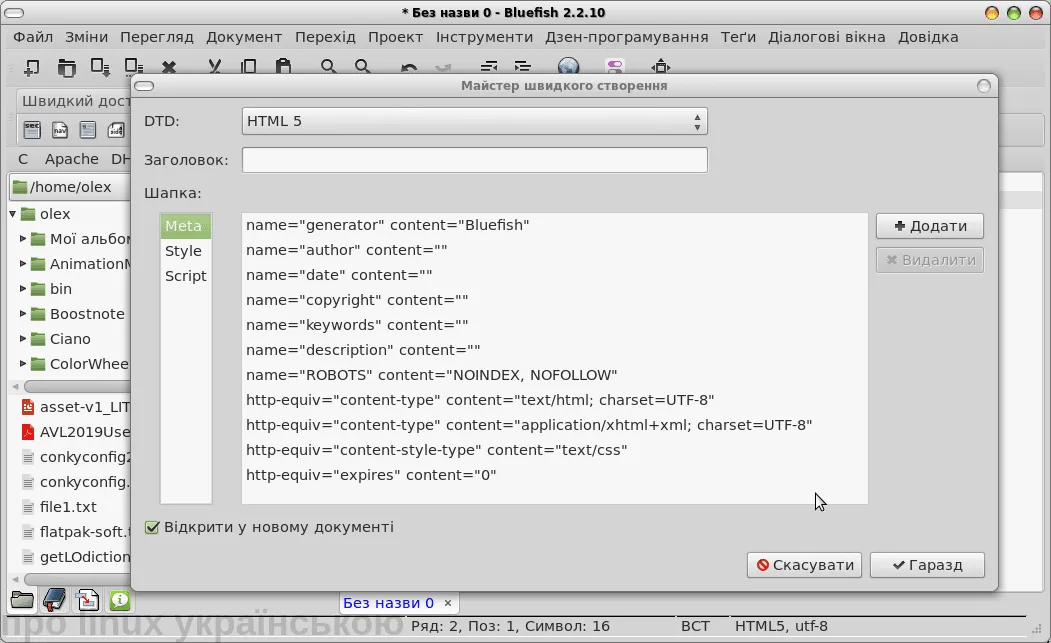Click the second magnifier Find and Replace icon
Screen dimensions: 1051x643
(363, 66)
